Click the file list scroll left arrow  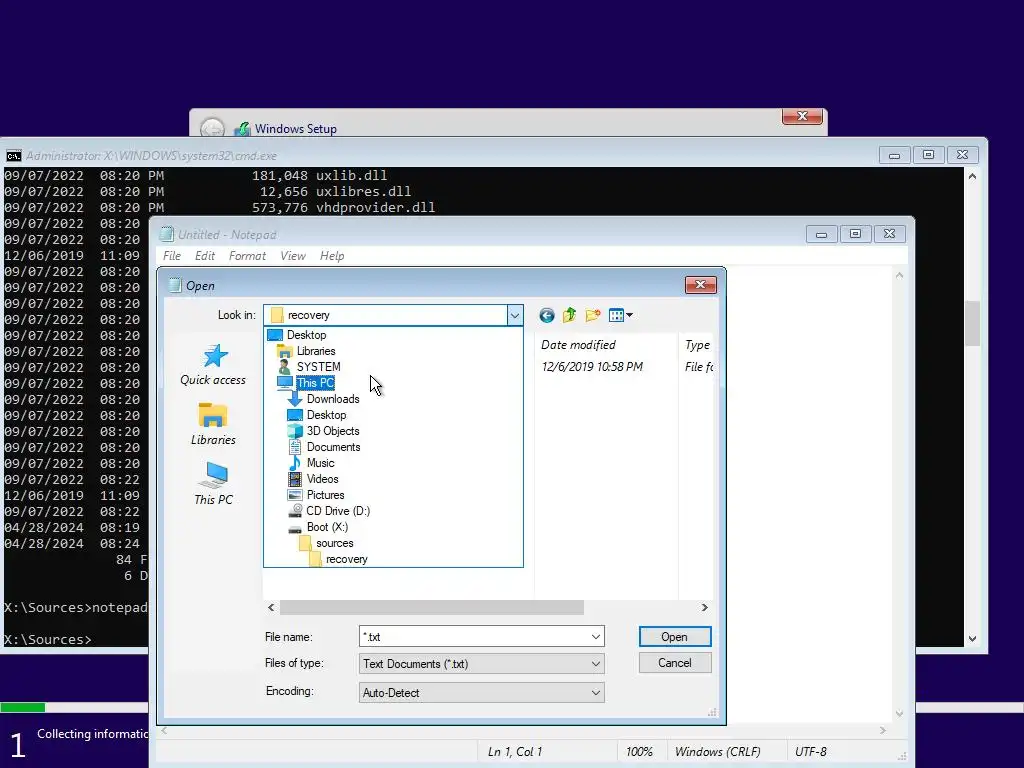click(x=271, y=608)
